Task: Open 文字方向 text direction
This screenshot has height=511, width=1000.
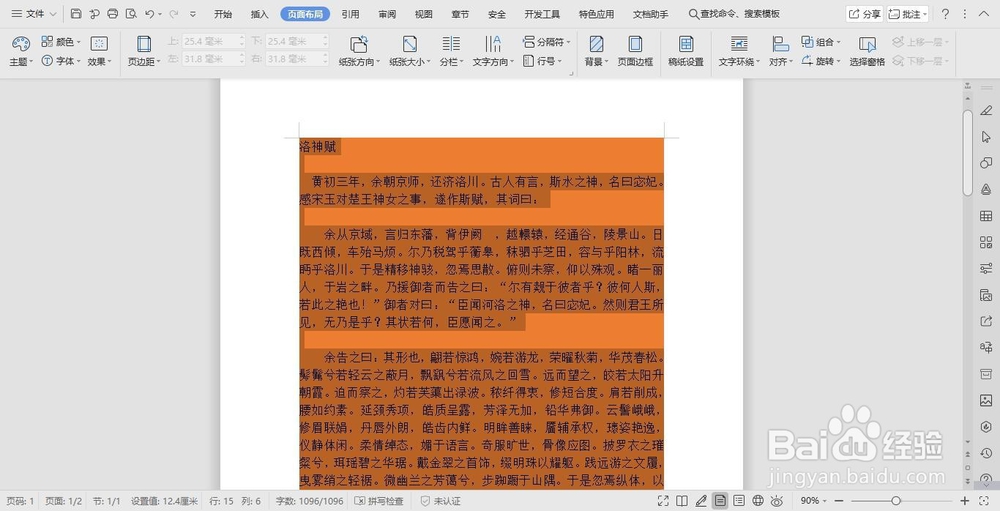Action: tap(493, 51)
